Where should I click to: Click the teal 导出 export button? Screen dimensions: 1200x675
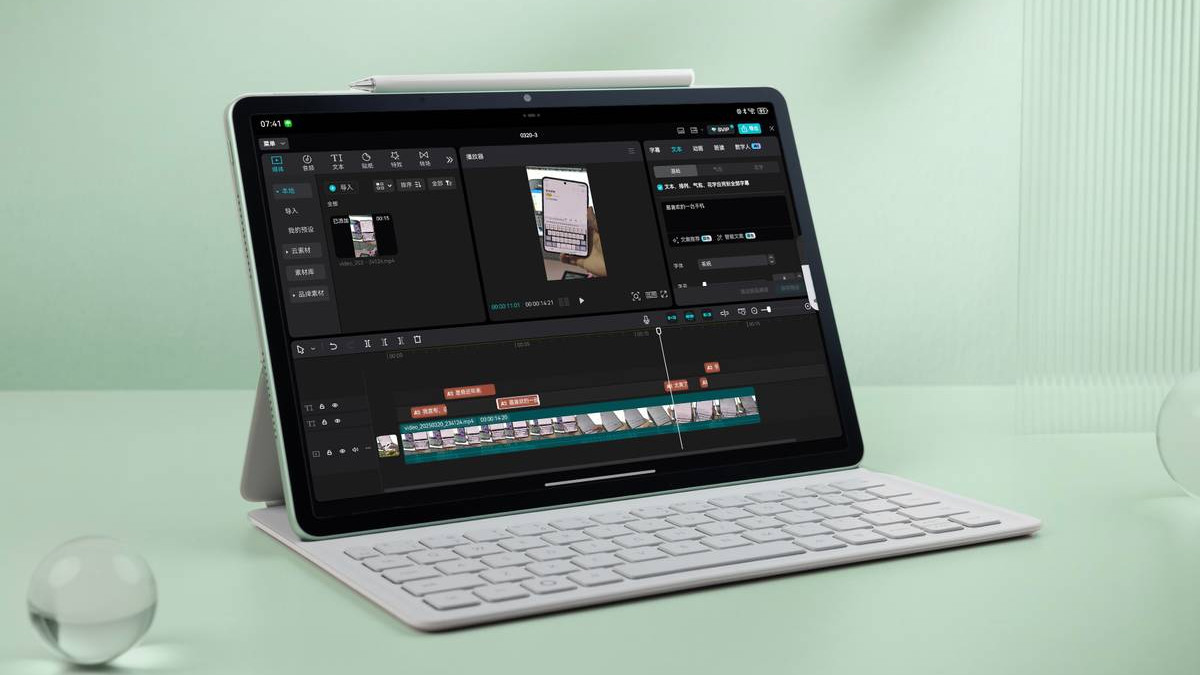[x=749, y=128]
